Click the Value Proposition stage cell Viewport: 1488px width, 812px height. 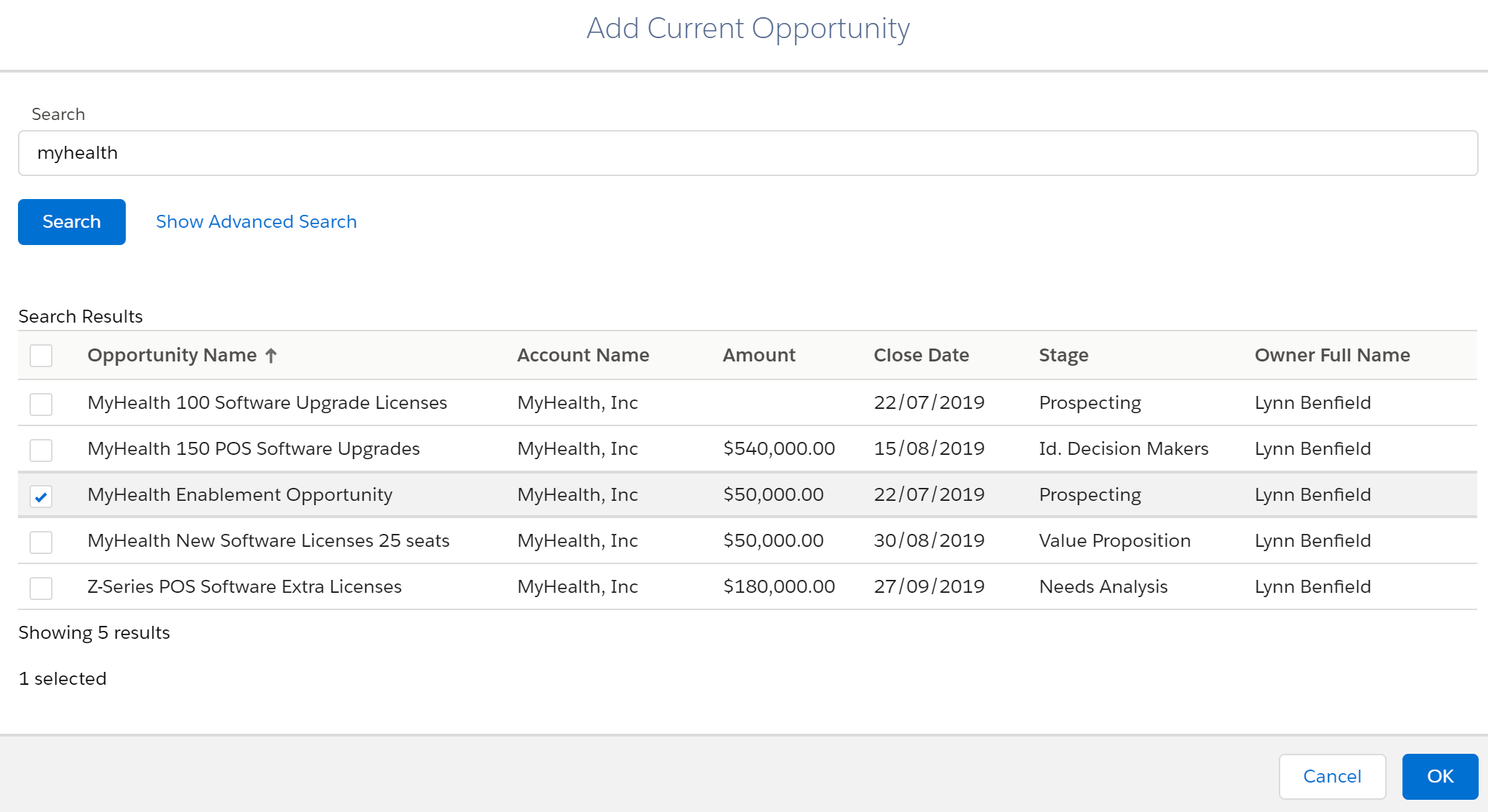coord(1115,541)
